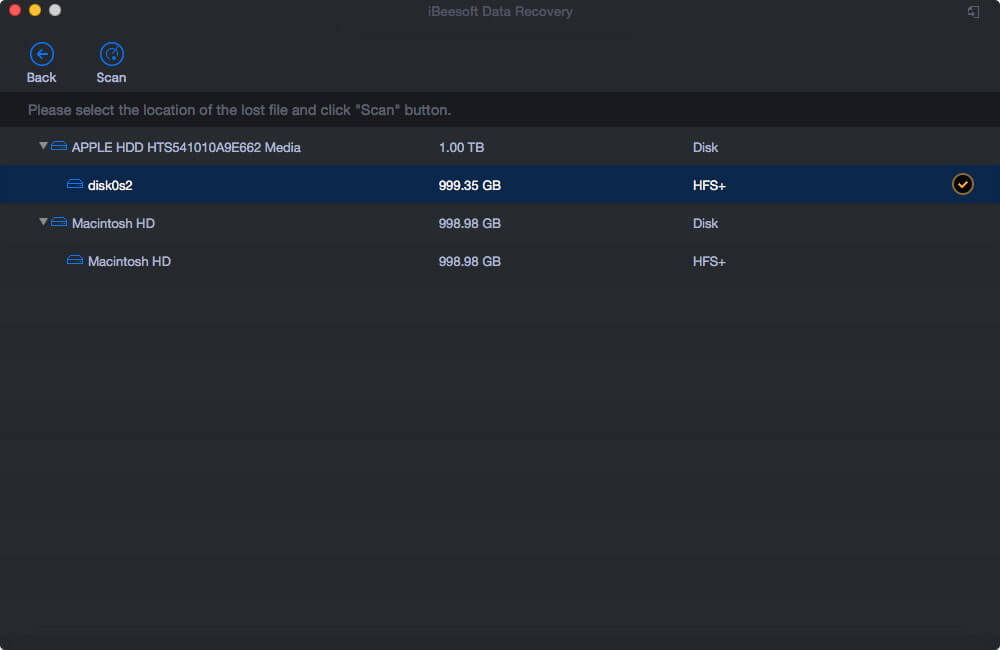The width and height of the screenshot is (1000, 650).
Task: Click the volume icon next to disk0s2
Action: pyautogui.click(x=75, y=185)
